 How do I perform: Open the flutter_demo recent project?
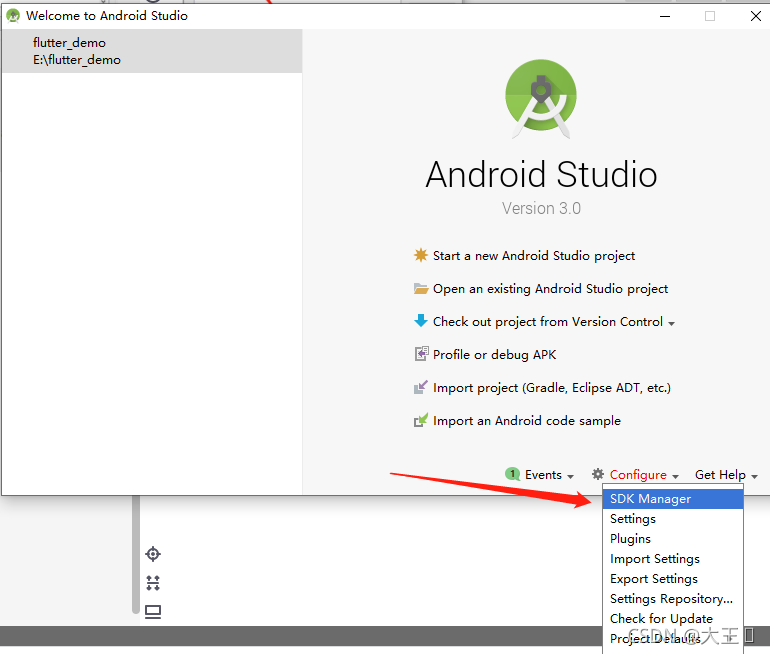(x=152, y=51)
